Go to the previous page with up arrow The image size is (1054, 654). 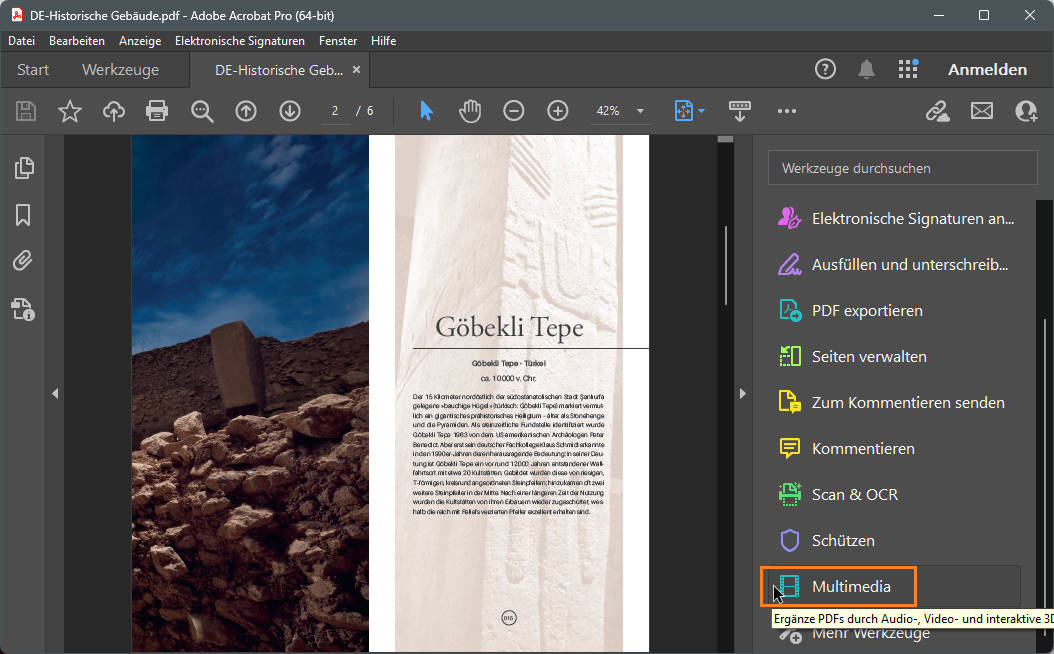pyautogui.click(x=246, y=111)
